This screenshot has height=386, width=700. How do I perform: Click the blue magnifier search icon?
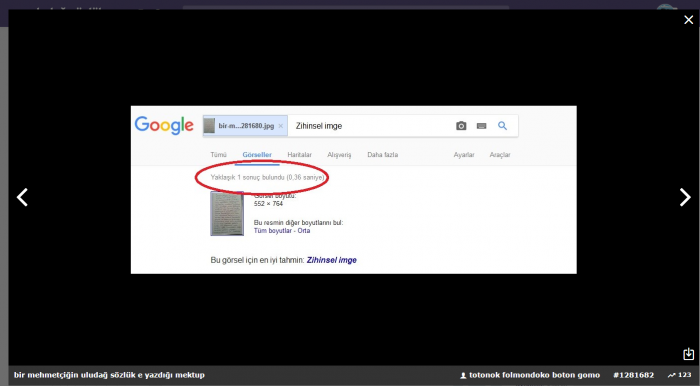502,126
